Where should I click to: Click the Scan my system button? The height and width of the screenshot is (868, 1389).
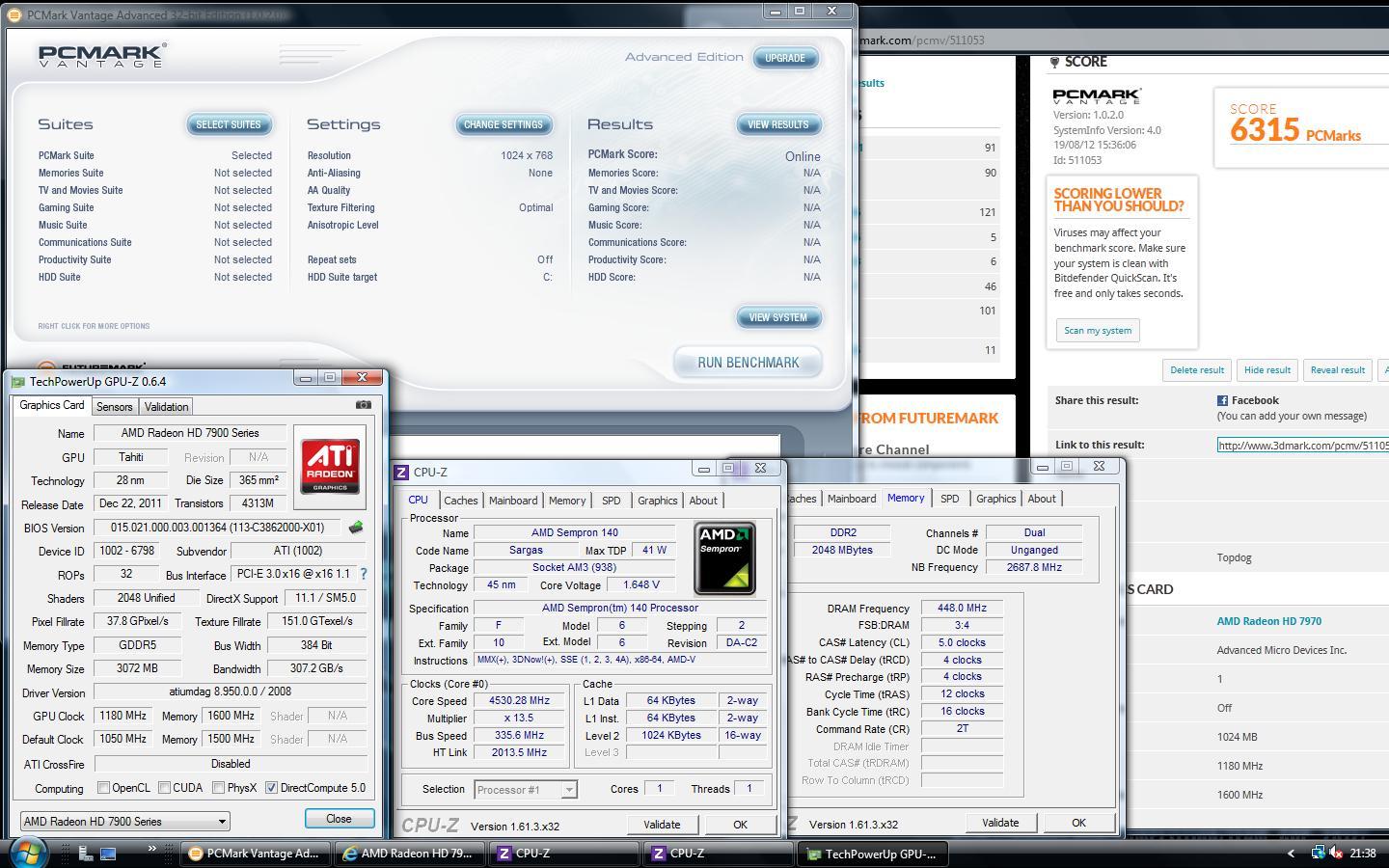coord(1098,331)
